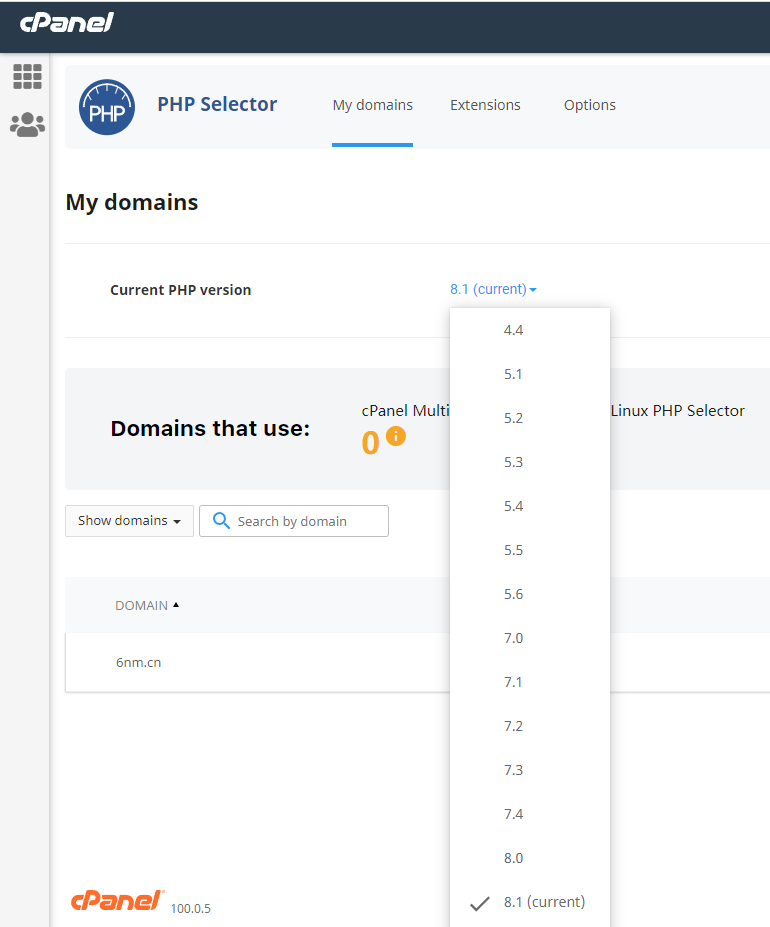Switch to the Extensions tab
The height and width of the screenshot is (927, 770).
[x=485, y=105]
